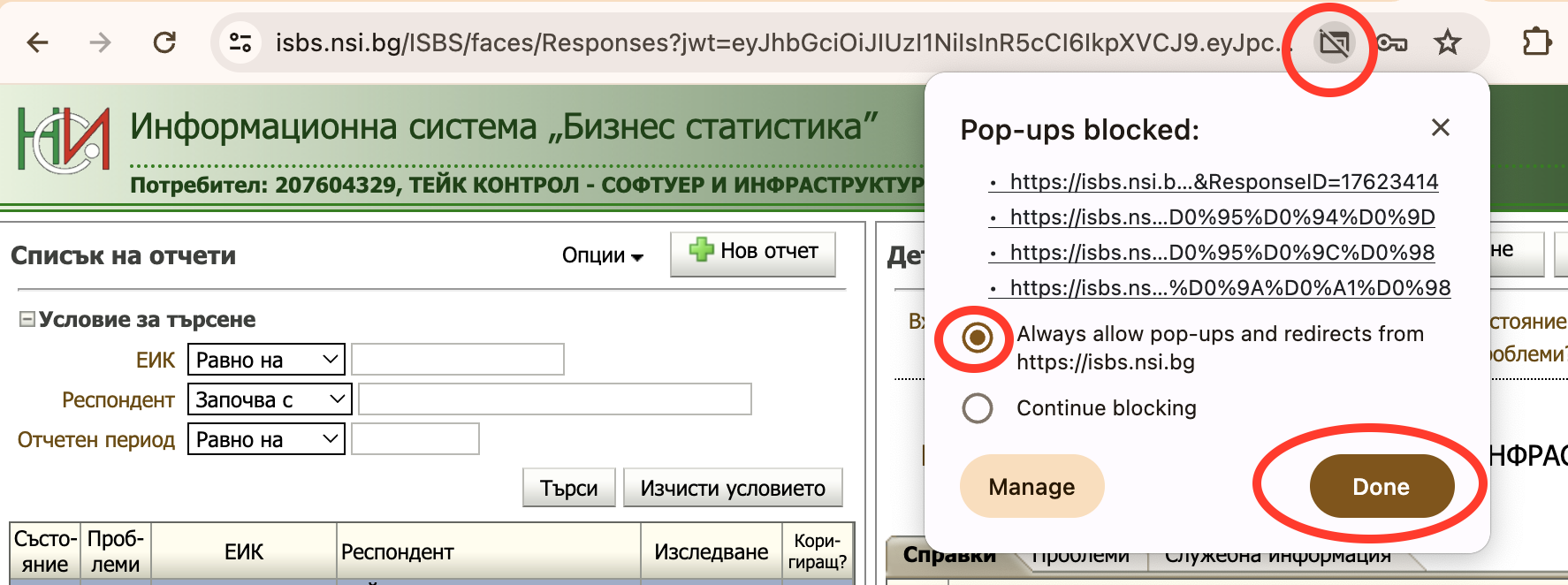The image size is (1568, 585).
Task: Open the Респондент condition dropdown
Action: (270, 399)
